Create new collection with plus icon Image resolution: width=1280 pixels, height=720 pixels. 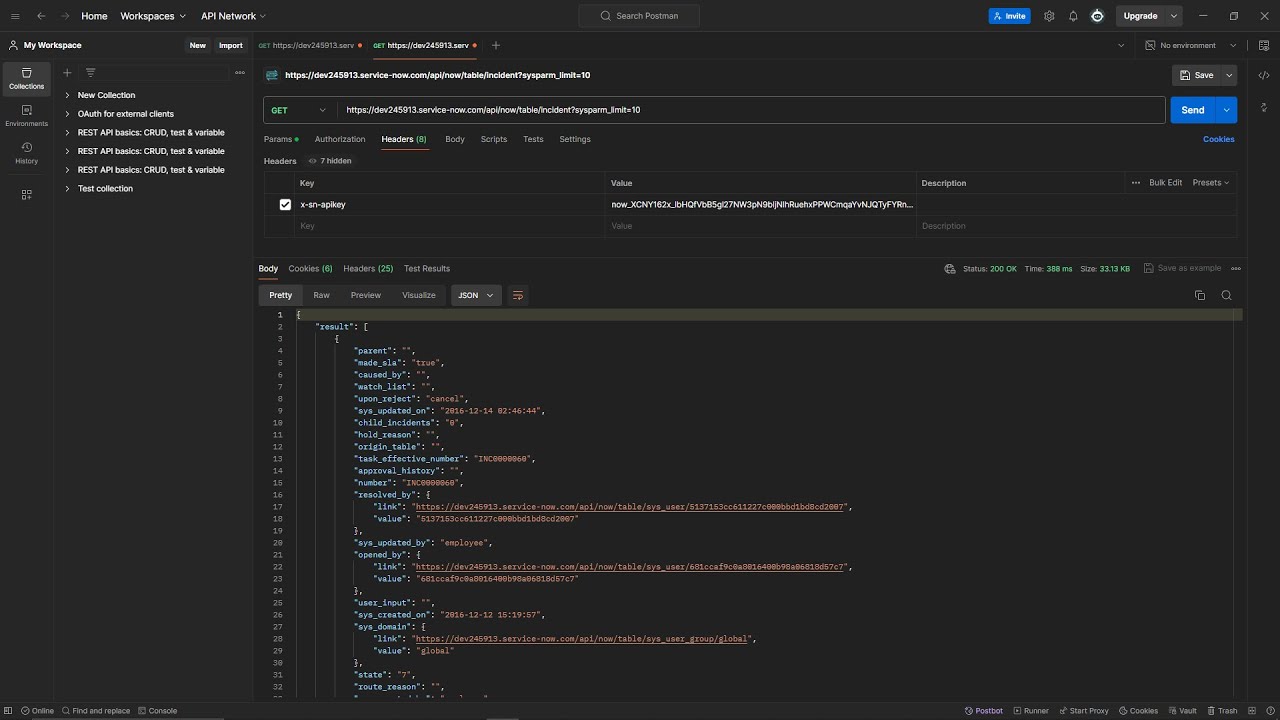click(x=67, y=72)
